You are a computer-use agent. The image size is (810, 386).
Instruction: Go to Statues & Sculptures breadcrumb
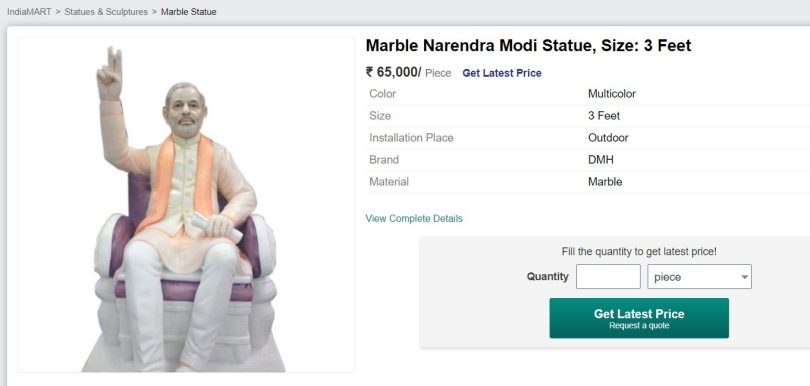click(x=106, y=11)
